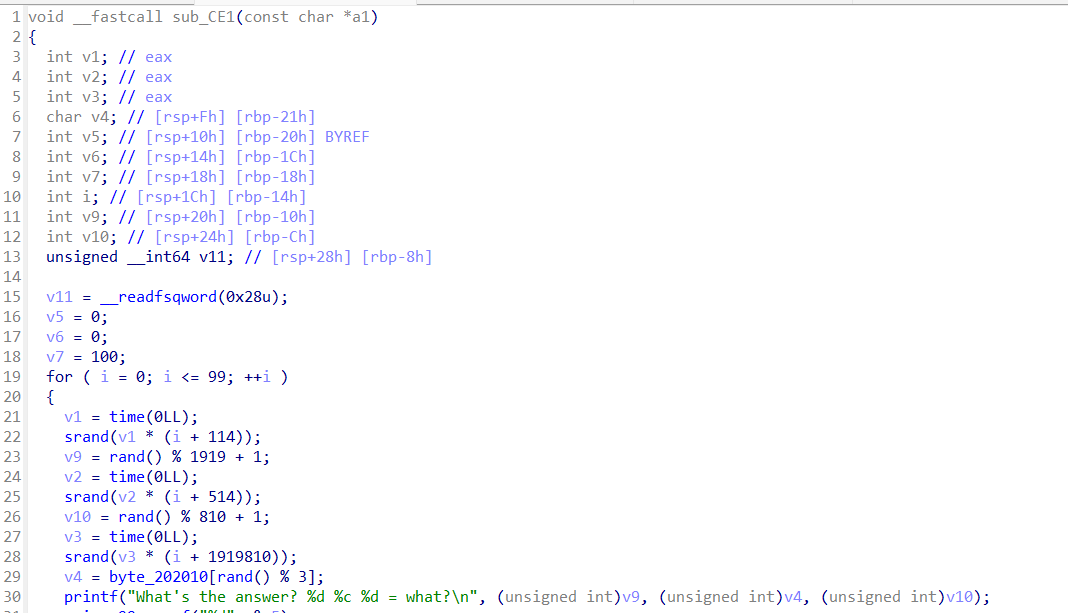This screenshot has width=1068, height=613.
Task: Click the byte_202010 array reference
Action: click(158, 577)
